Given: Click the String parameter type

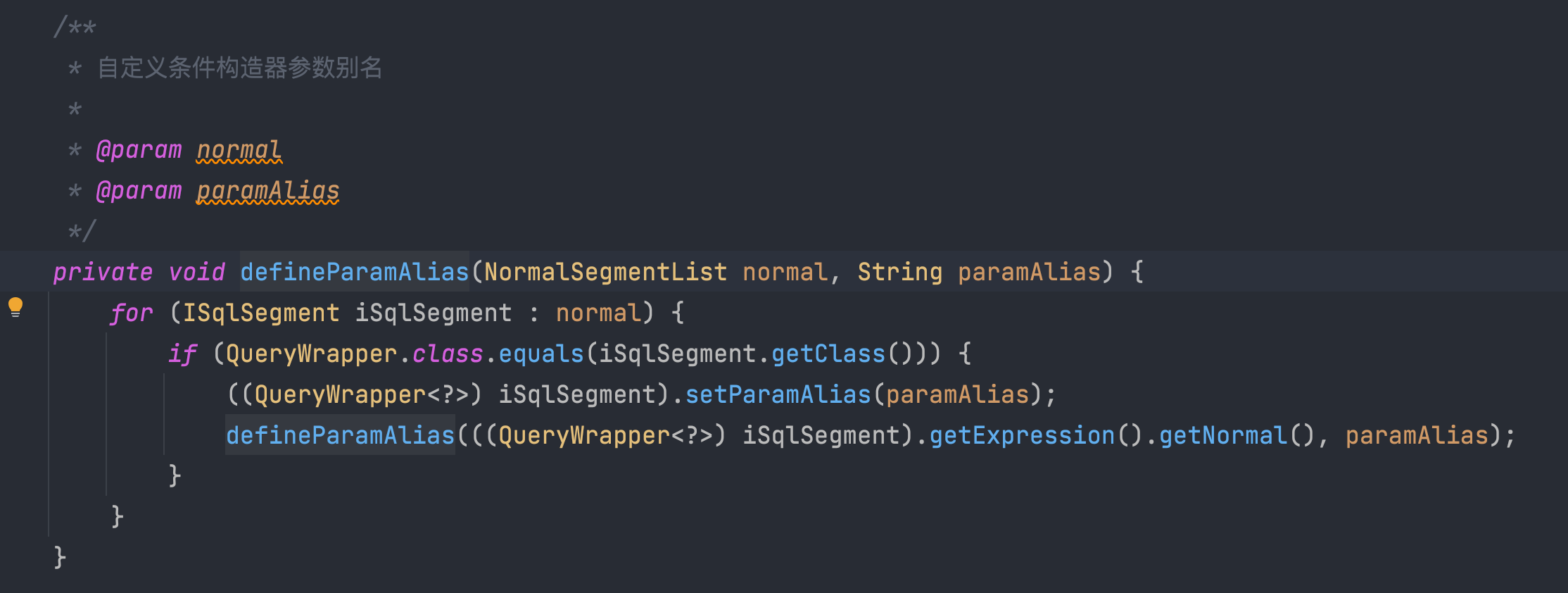Looking at the screenshot, I should (899, 272).
